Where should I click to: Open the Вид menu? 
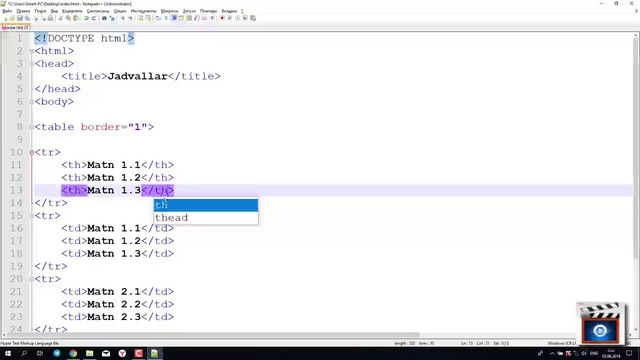(54, 11)
